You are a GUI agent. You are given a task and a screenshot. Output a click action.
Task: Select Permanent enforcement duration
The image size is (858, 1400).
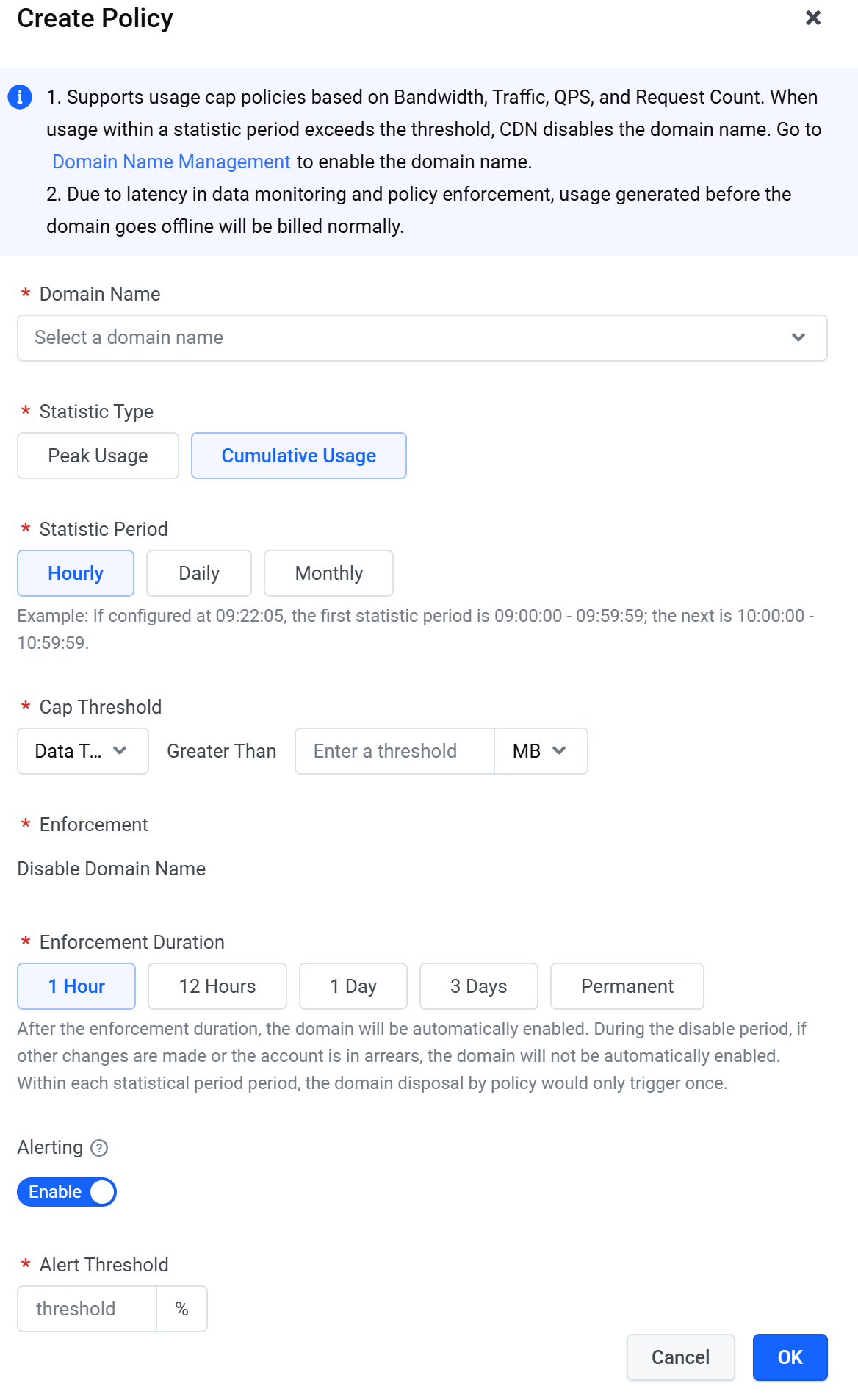click(627, 986)
